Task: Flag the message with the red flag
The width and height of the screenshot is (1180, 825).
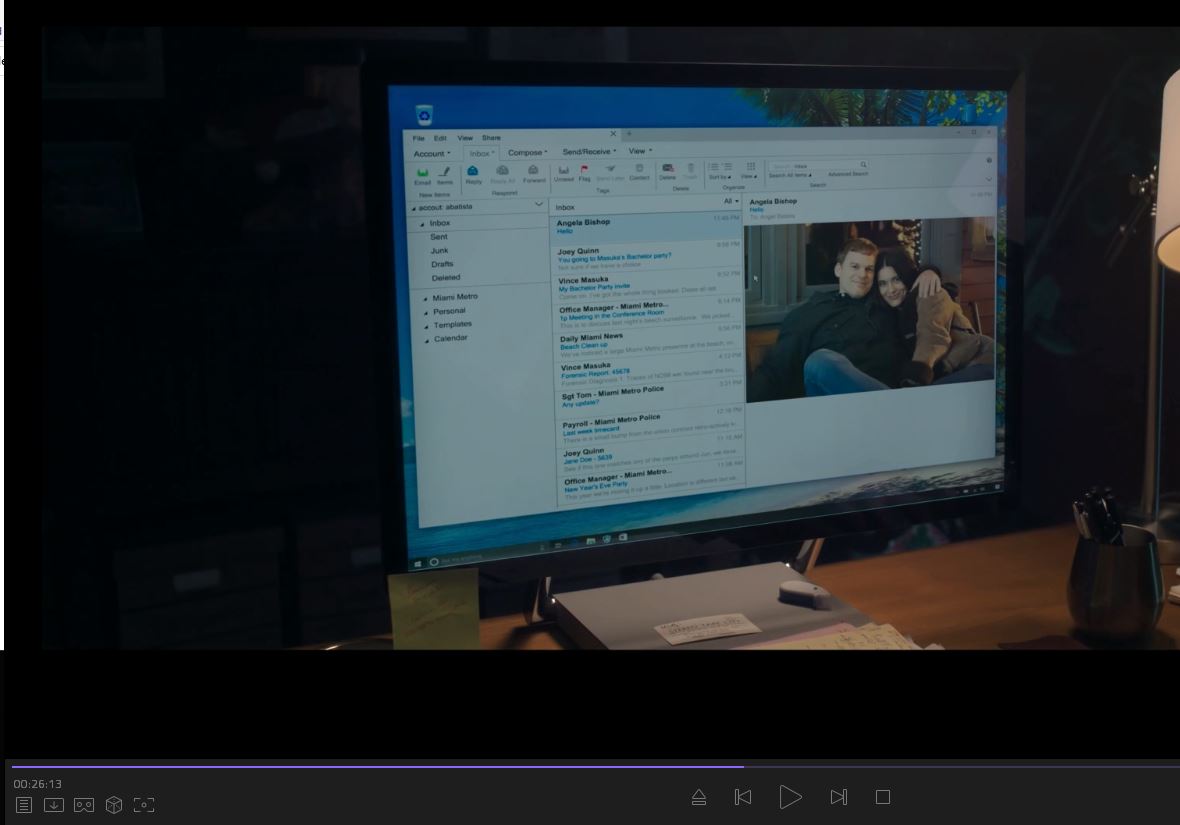Action: coord(584,172)
